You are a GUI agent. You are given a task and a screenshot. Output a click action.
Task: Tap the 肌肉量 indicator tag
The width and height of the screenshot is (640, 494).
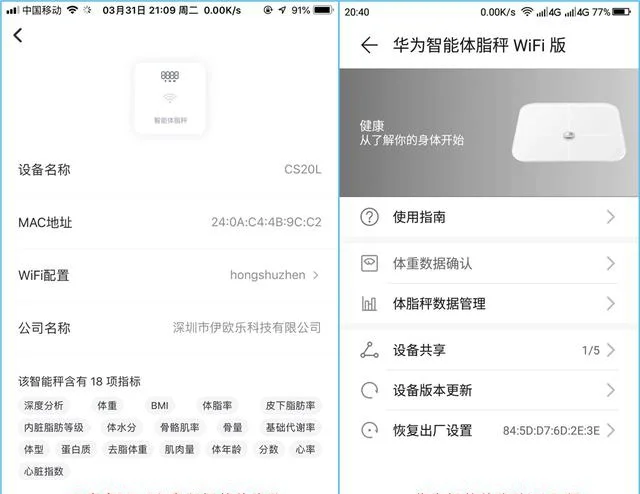click(x=179, y=449)
